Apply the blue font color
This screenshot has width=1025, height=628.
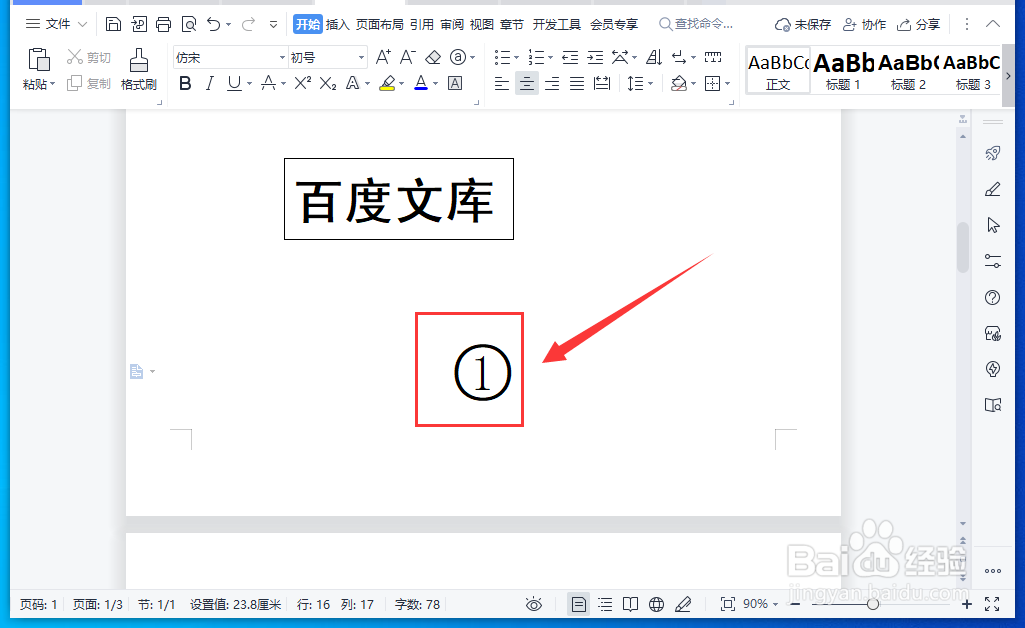pos(421,83)
